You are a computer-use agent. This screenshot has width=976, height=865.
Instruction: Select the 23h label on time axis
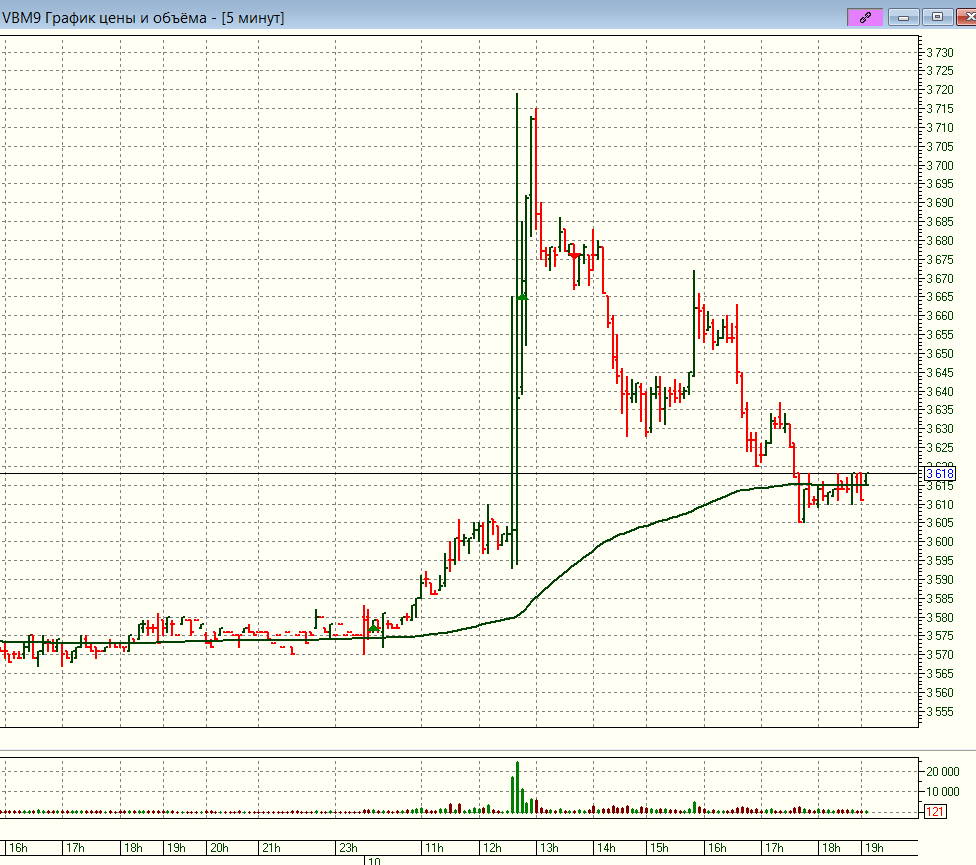tap(348, 848)
